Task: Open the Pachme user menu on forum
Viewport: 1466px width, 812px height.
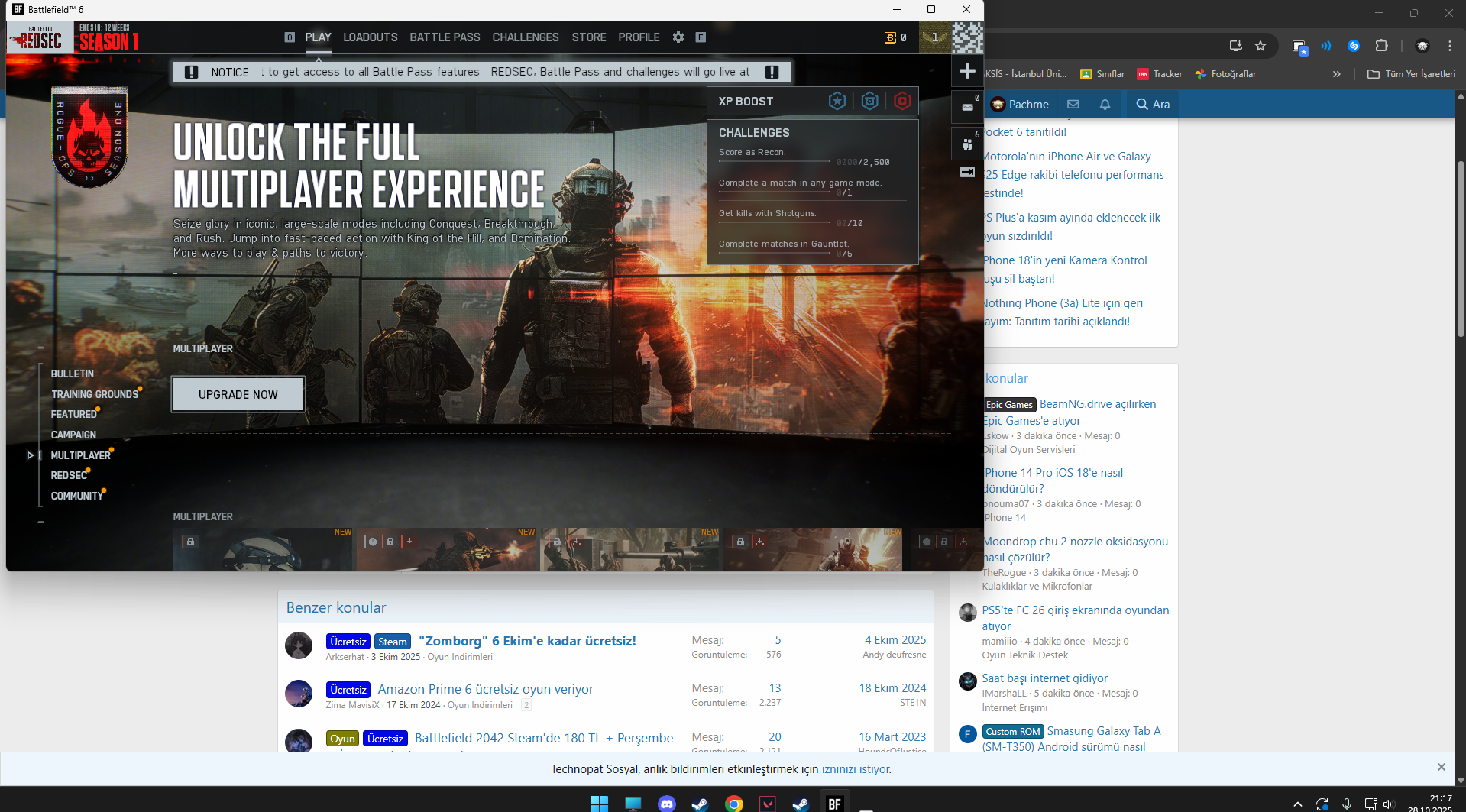Action: tap(1020, 105)
